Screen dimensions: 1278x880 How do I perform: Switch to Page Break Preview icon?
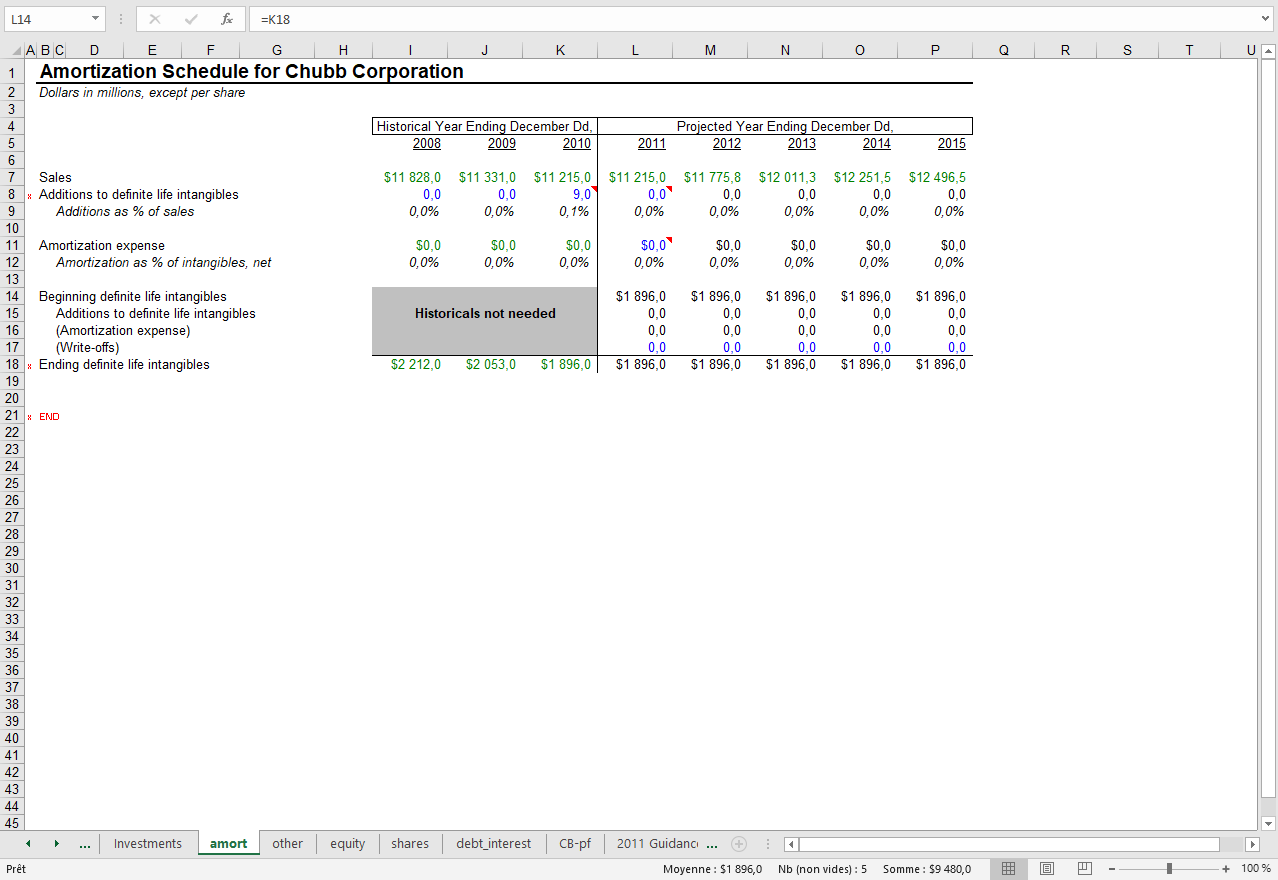click(x=1084, y=869)
